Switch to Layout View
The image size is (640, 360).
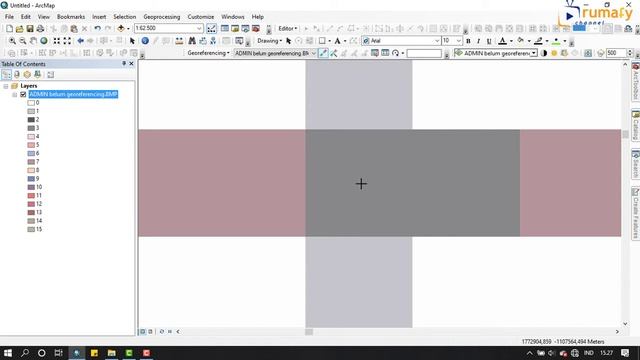(x=150, y=332)
